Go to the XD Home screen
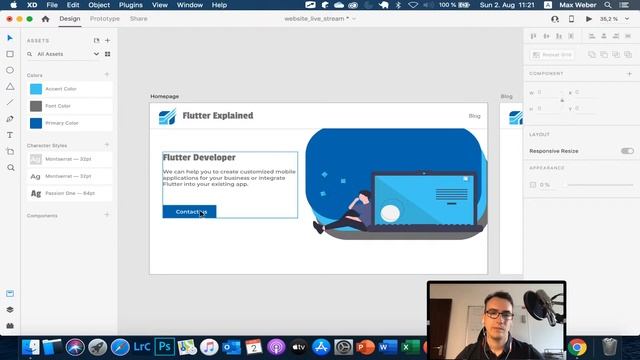The width and height of the screenshot is (640, 360). (x=45, y=19)
